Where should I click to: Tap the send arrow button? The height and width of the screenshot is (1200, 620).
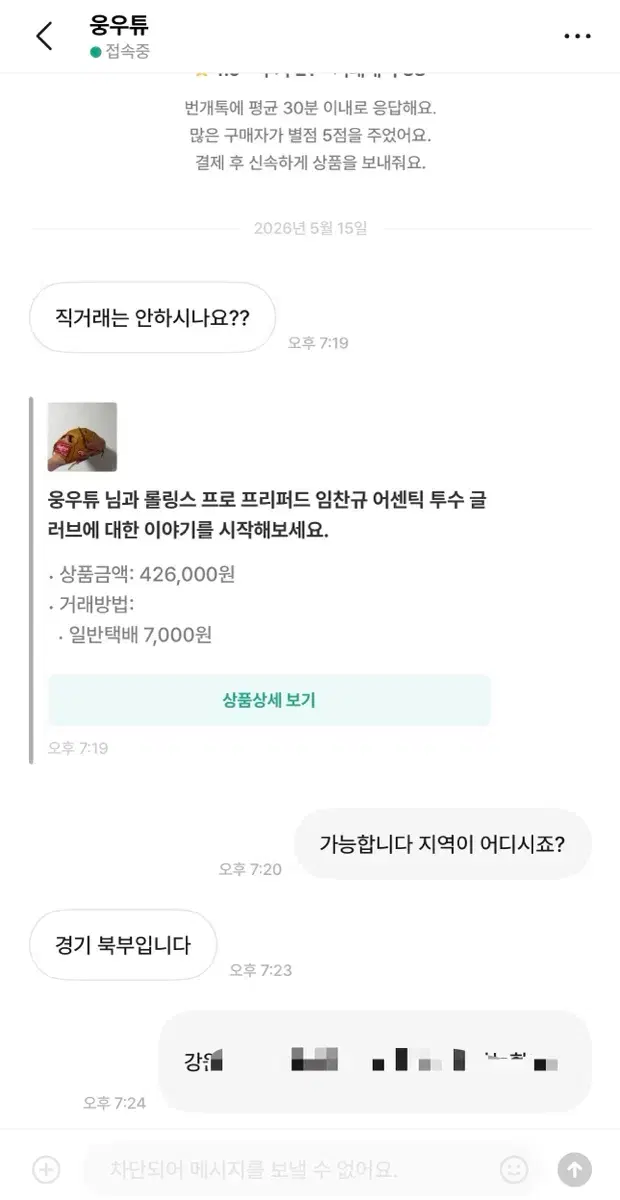point(574,1168)
